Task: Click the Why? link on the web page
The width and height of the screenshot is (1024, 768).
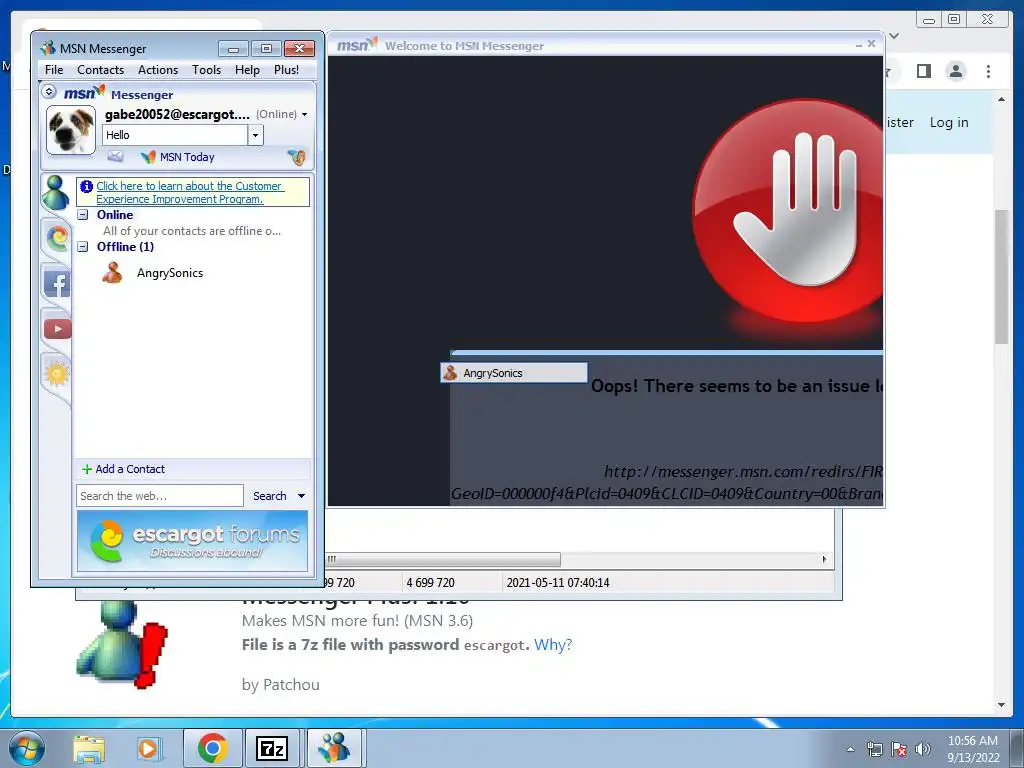Action: (x=553, y=645)
